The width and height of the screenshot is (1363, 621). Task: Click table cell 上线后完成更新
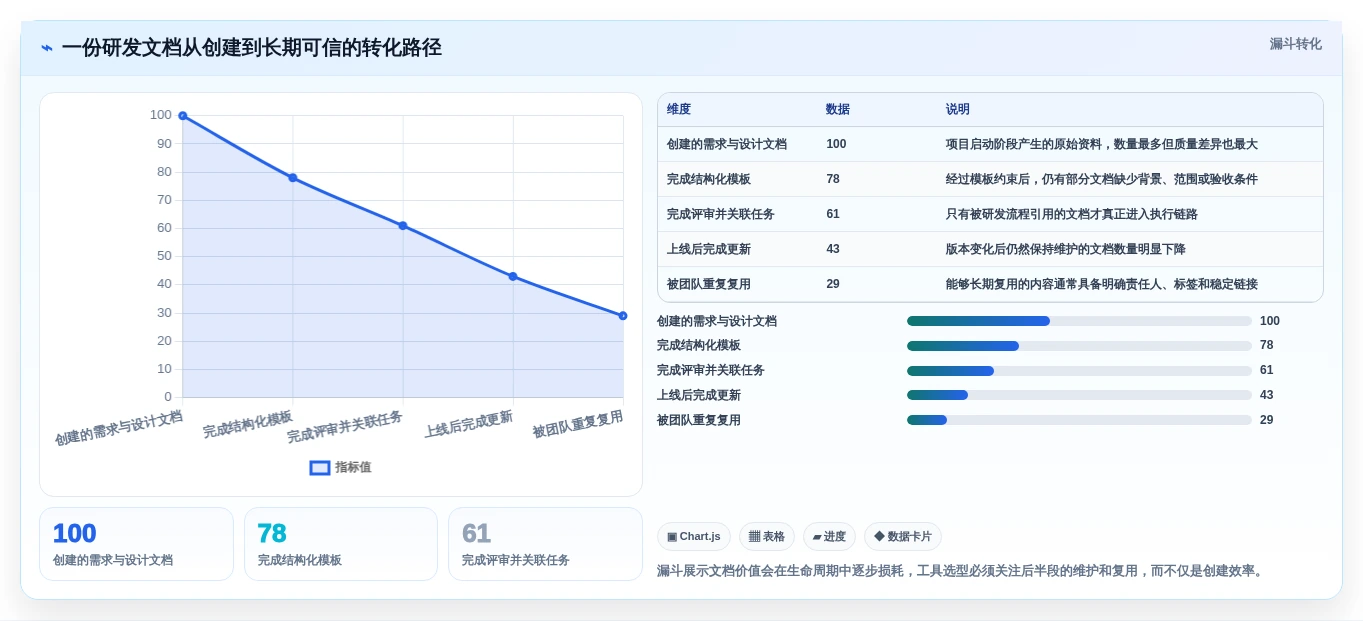pos(709,249)
